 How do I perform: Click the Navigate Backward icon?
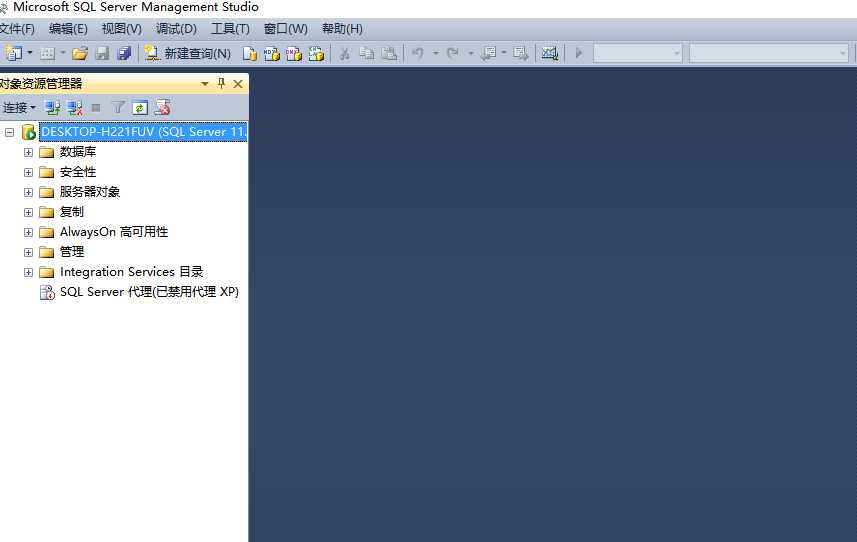pos(488,53)
